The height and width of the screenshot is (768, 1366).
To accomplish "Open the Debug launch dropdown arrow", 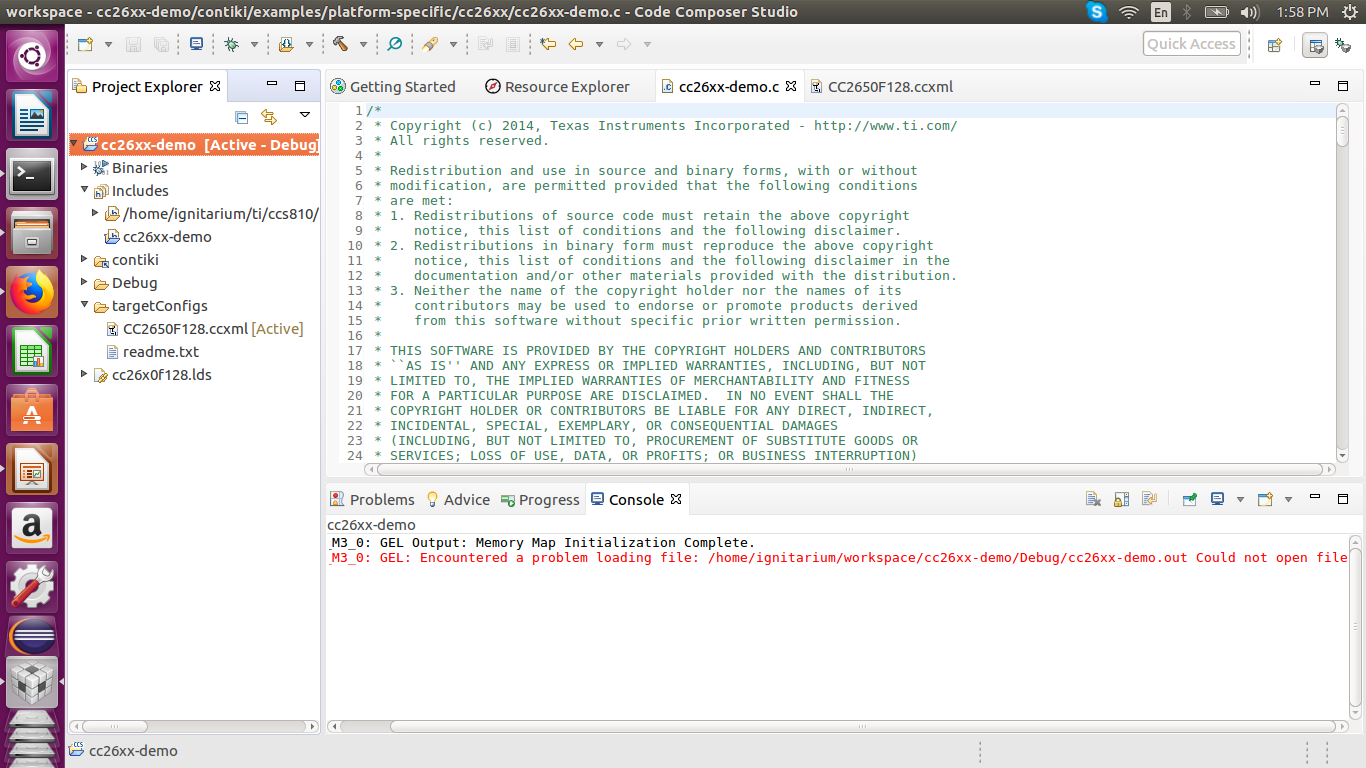I will point(254,44).
